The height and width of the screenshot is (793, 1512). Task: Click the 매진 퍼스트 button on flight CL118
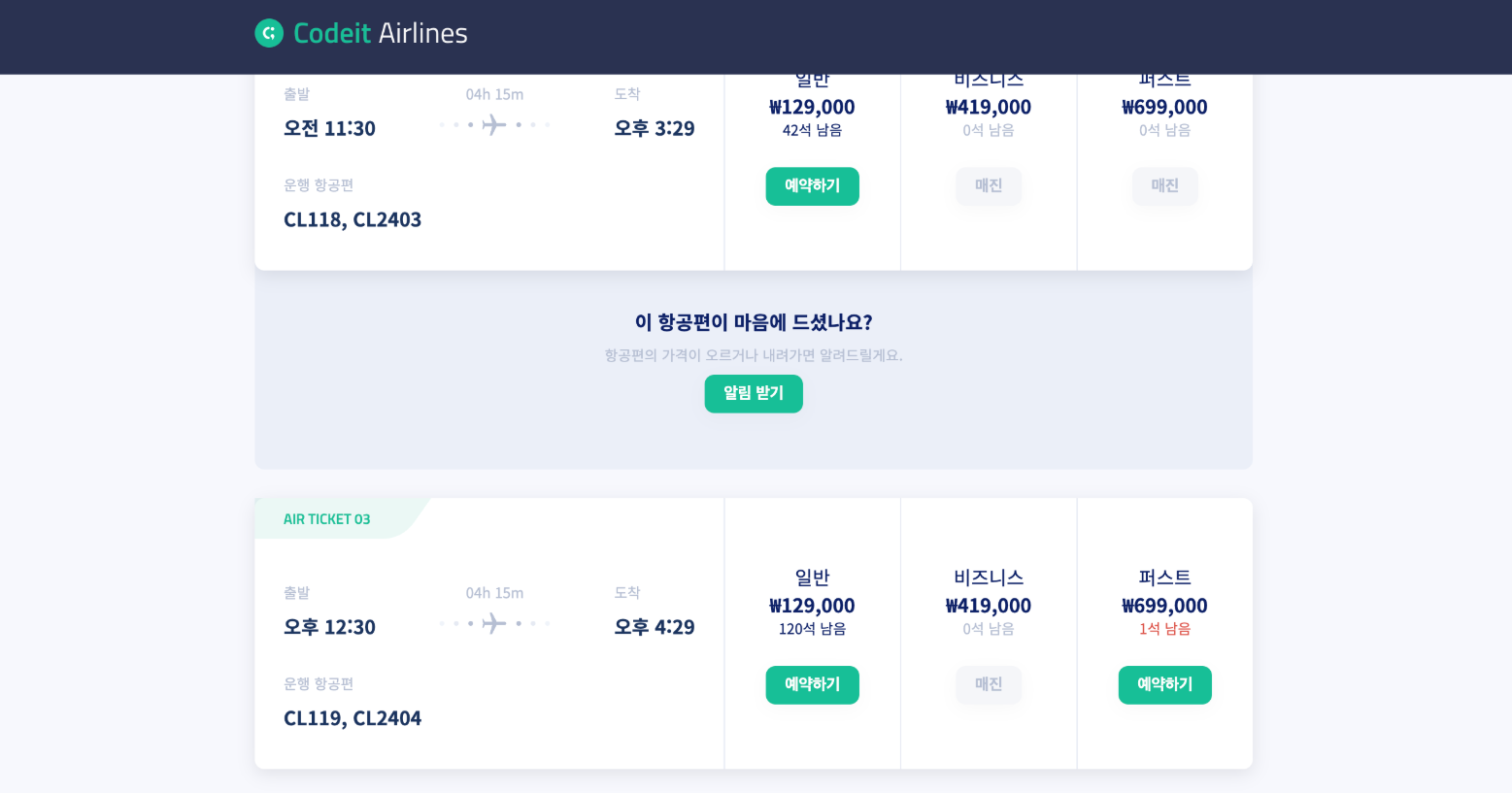(x=1164, y=186)
